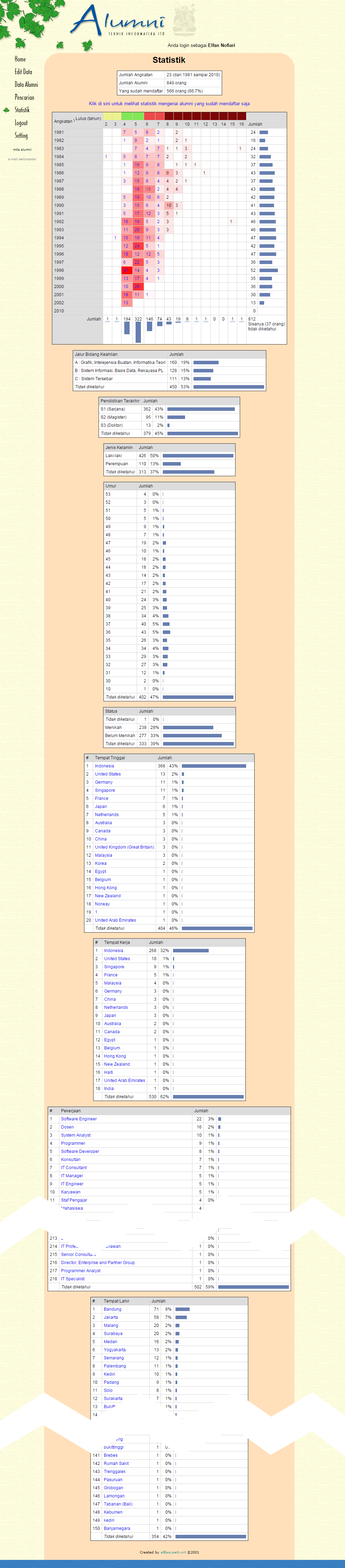Viewport: 345px width, 1568px height.
Task: Go to the Edit Data page
Action: pyautogui.click(x=23, y=72)
